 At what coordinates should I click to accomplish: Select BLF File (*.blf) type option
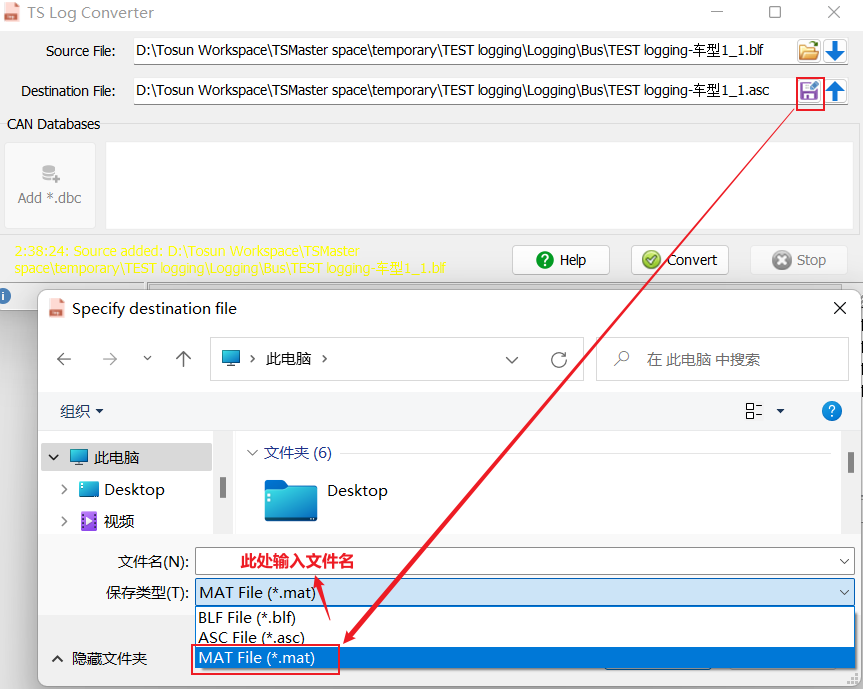[247, 617]
